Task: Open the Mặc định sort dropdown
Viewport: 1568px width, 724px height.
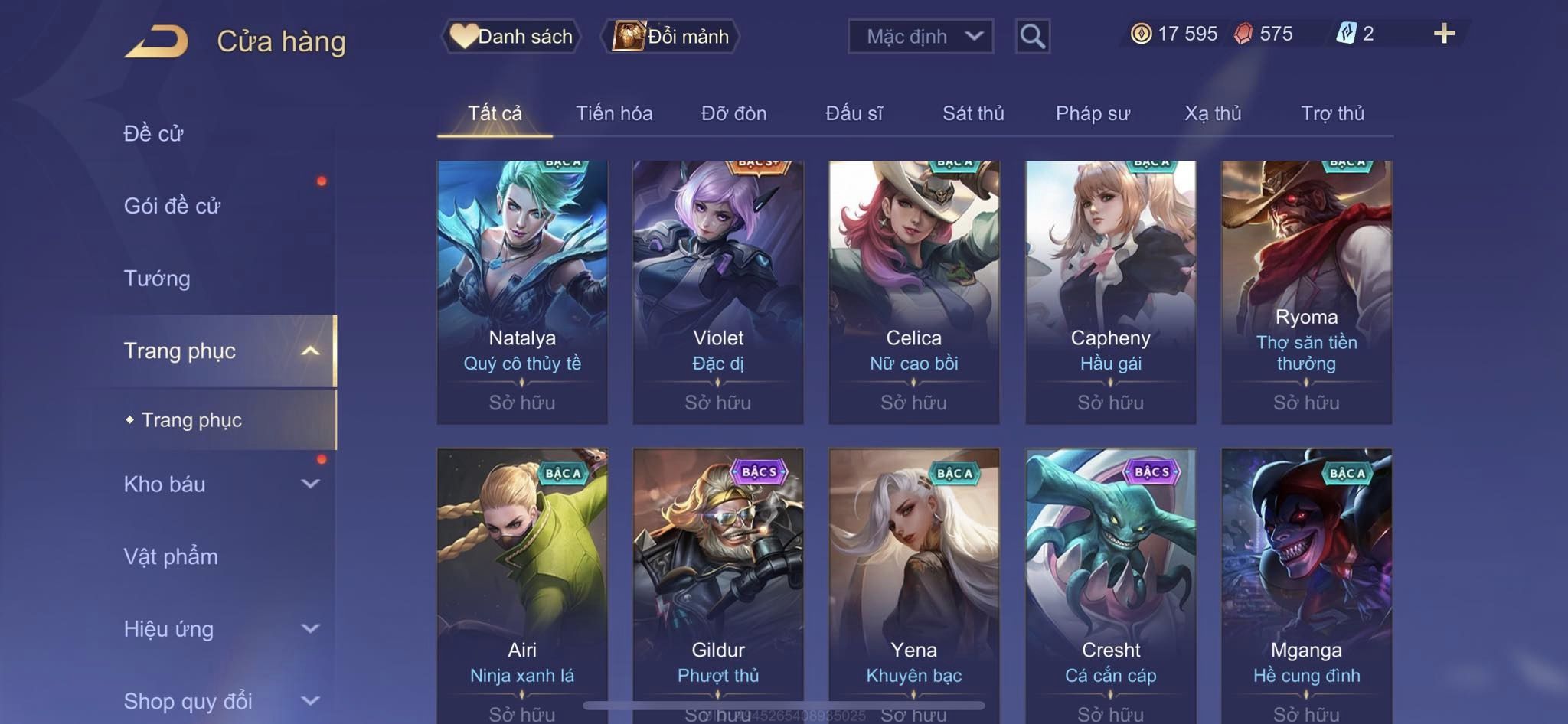Action: (920, 36)
